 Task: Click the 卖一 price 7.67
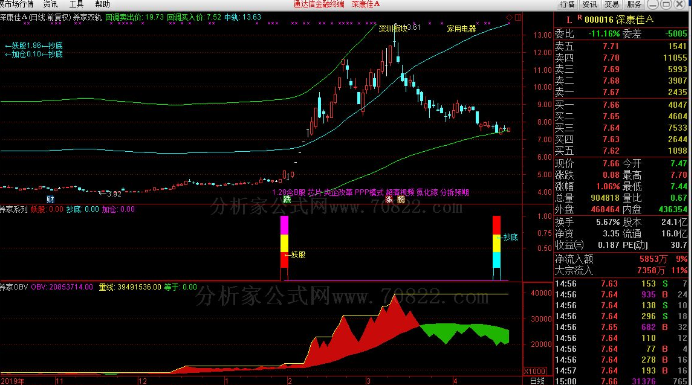click(x=611, y=92)
